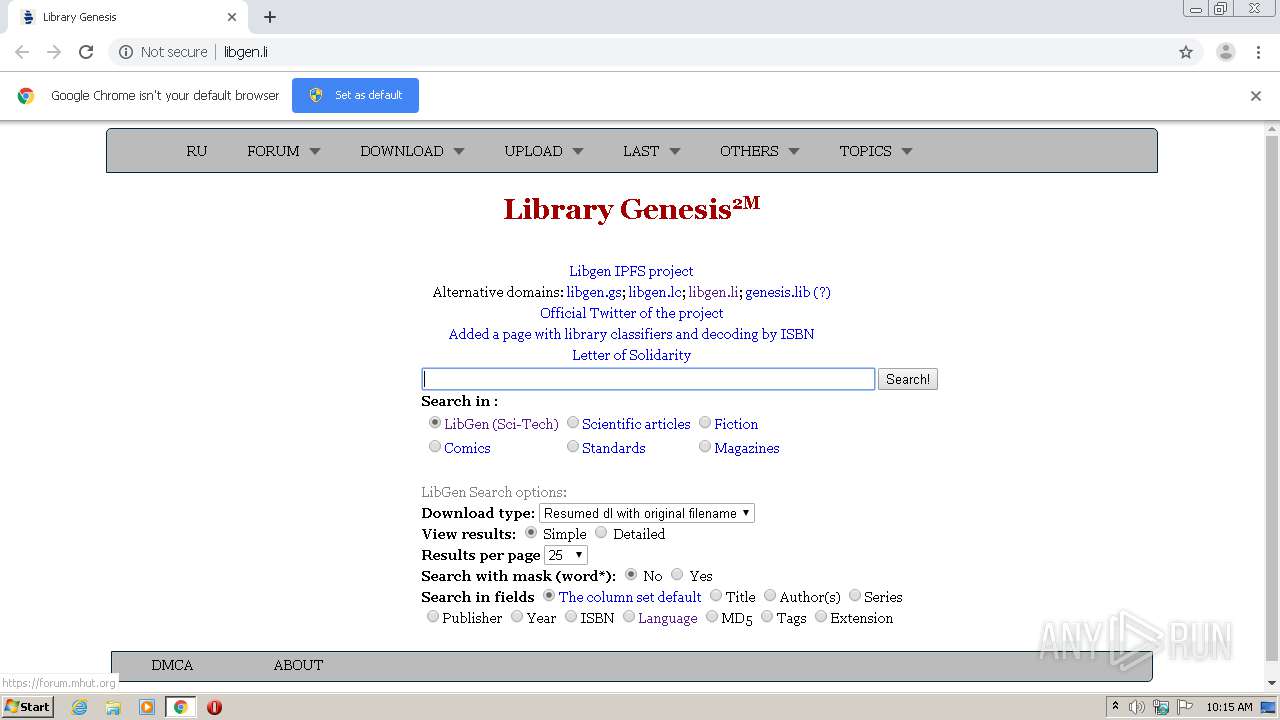
Task: Open the Results per page dropdown
Action: [566, 555]
